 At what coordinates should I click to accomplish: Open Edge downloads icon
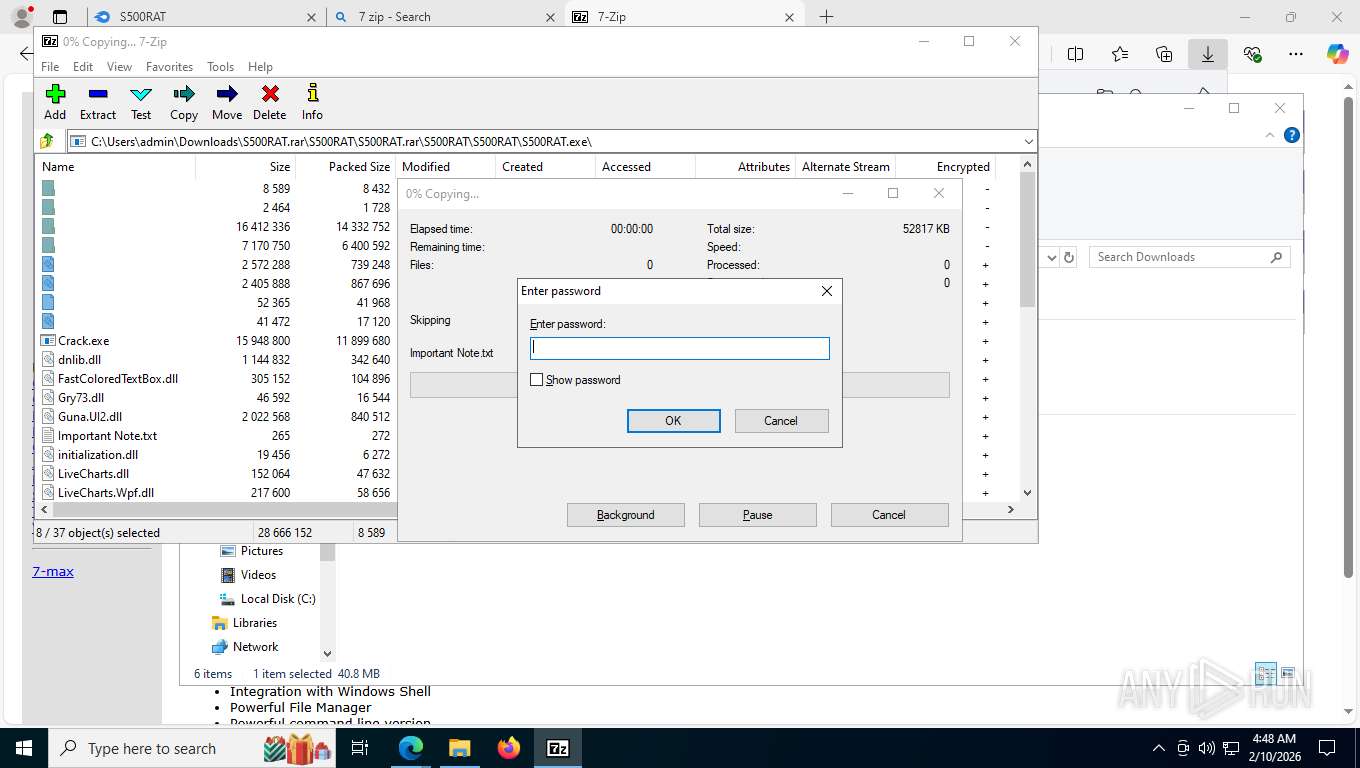(1208, 54)
